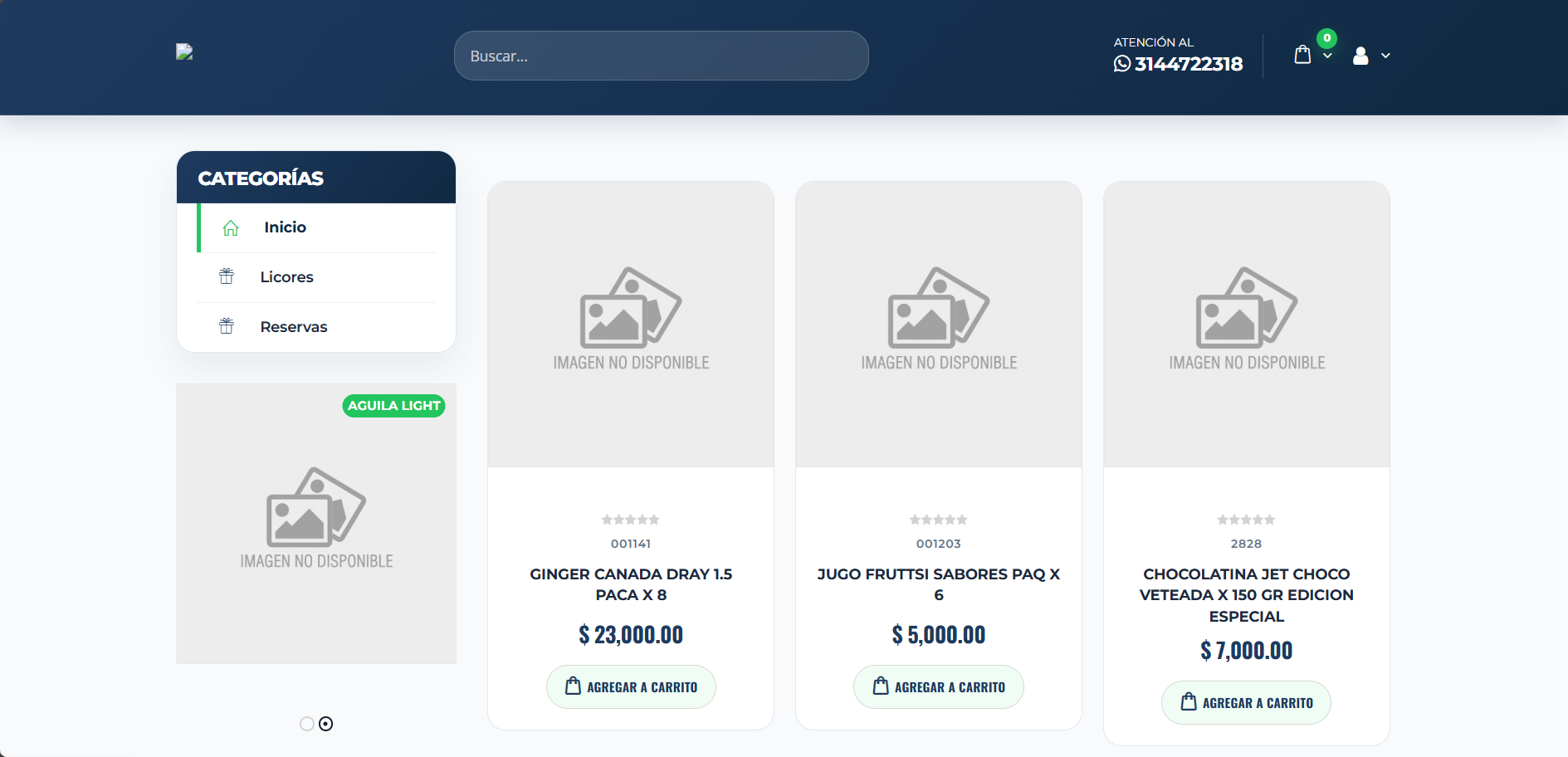Click the gift icon next to Licores
This screenshot has height=757, width=1568.
(226, 276)
